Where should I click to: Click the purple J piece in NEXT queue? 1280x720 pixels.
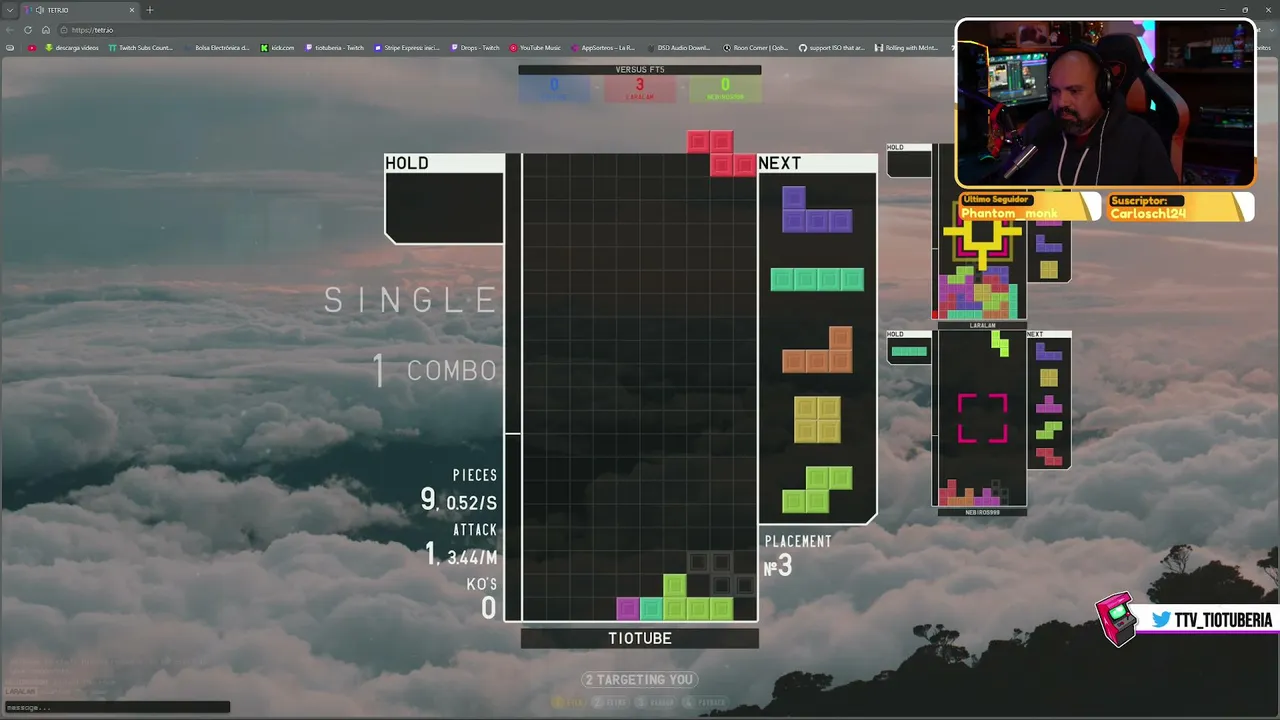click(x=817, y=209)
